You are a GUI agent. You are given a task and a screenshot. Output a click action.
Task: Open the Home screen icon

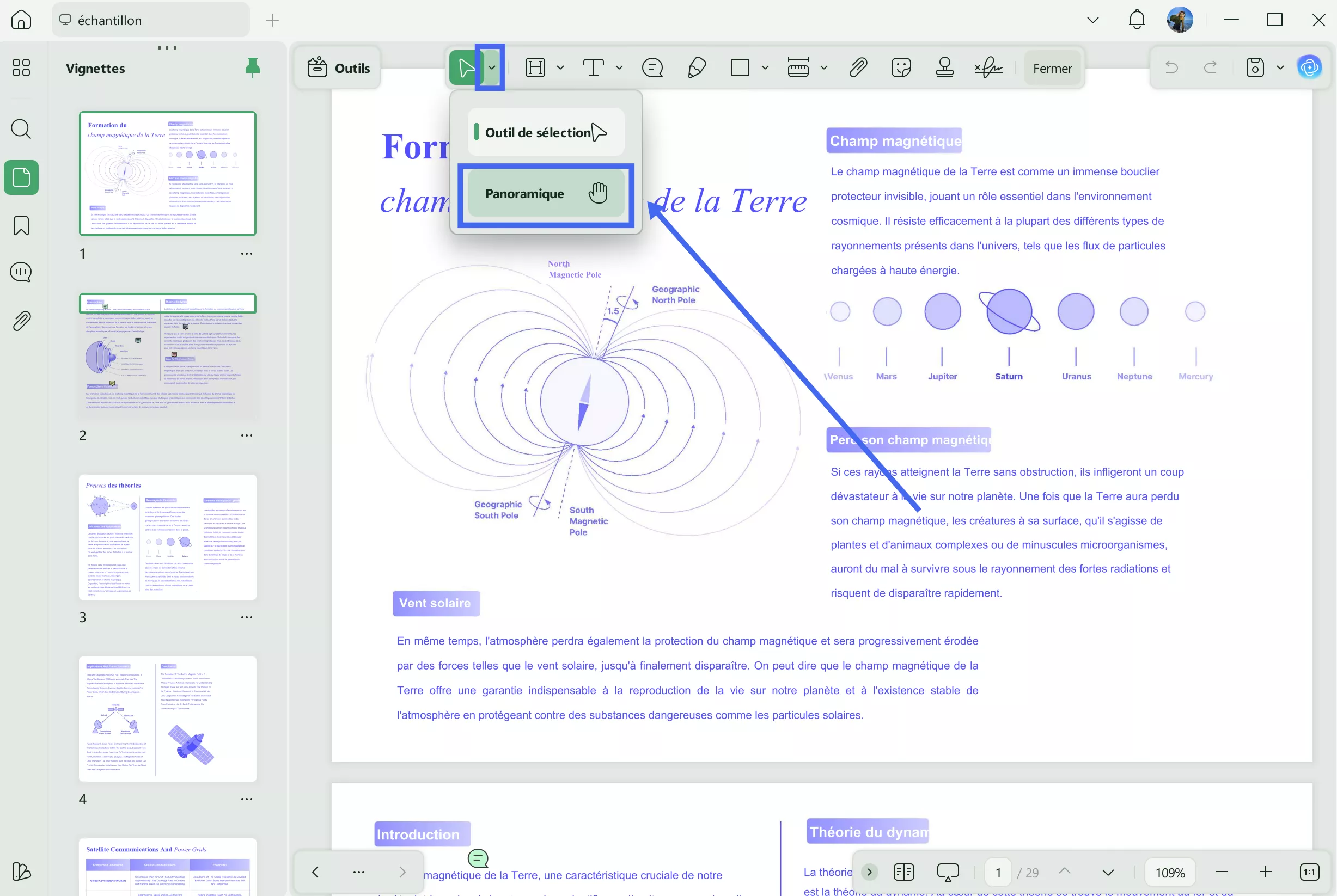pos(21,20)
